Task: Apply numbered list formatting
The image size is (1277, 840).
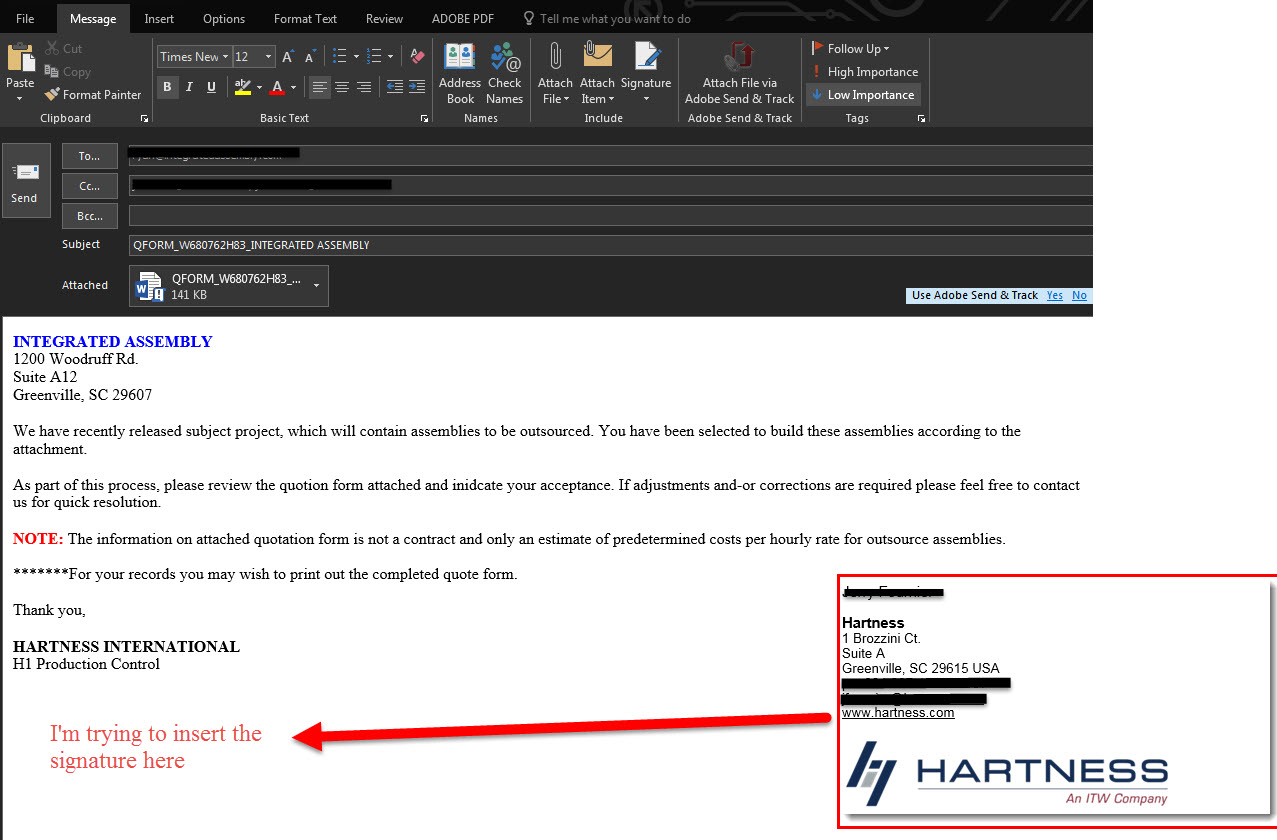Action: click(374, 56)
